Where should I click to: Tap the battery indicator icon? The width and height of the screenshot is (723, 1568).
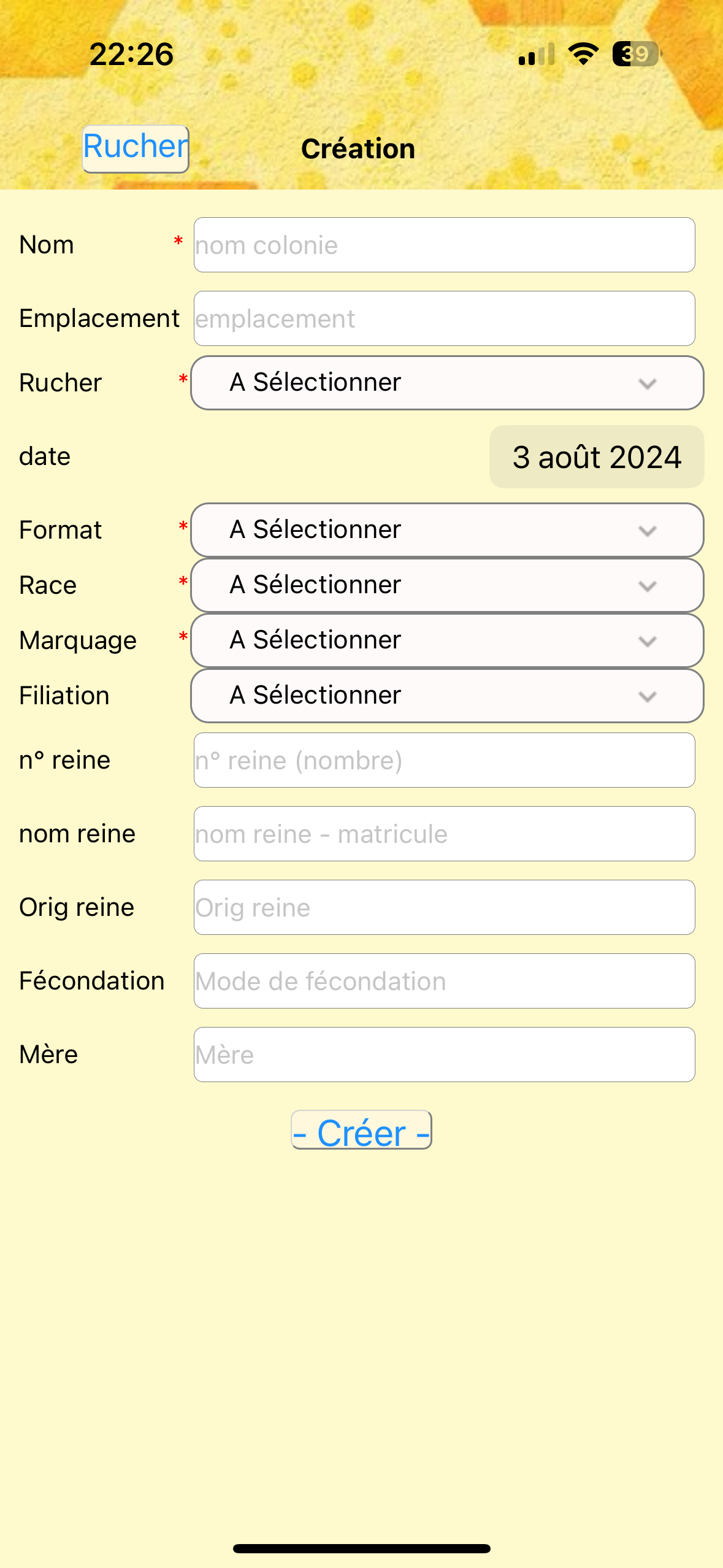pyautogui.click(x=637, y=54)
